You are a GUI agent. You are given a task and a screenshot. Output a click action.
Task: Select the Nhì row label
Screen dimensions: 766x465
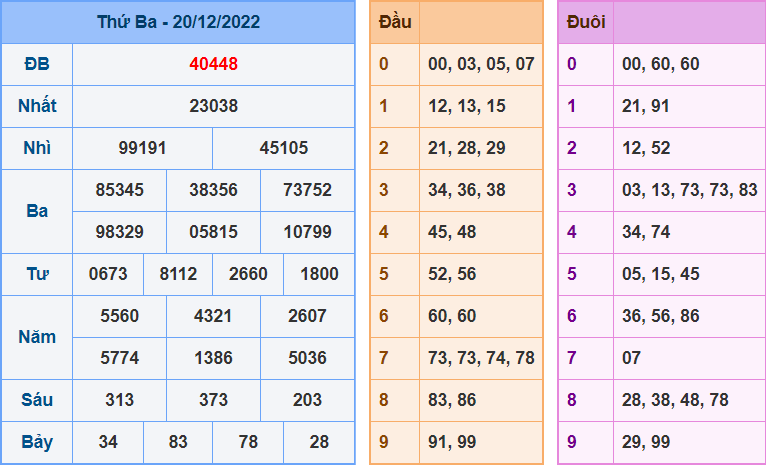coord(37,148)
